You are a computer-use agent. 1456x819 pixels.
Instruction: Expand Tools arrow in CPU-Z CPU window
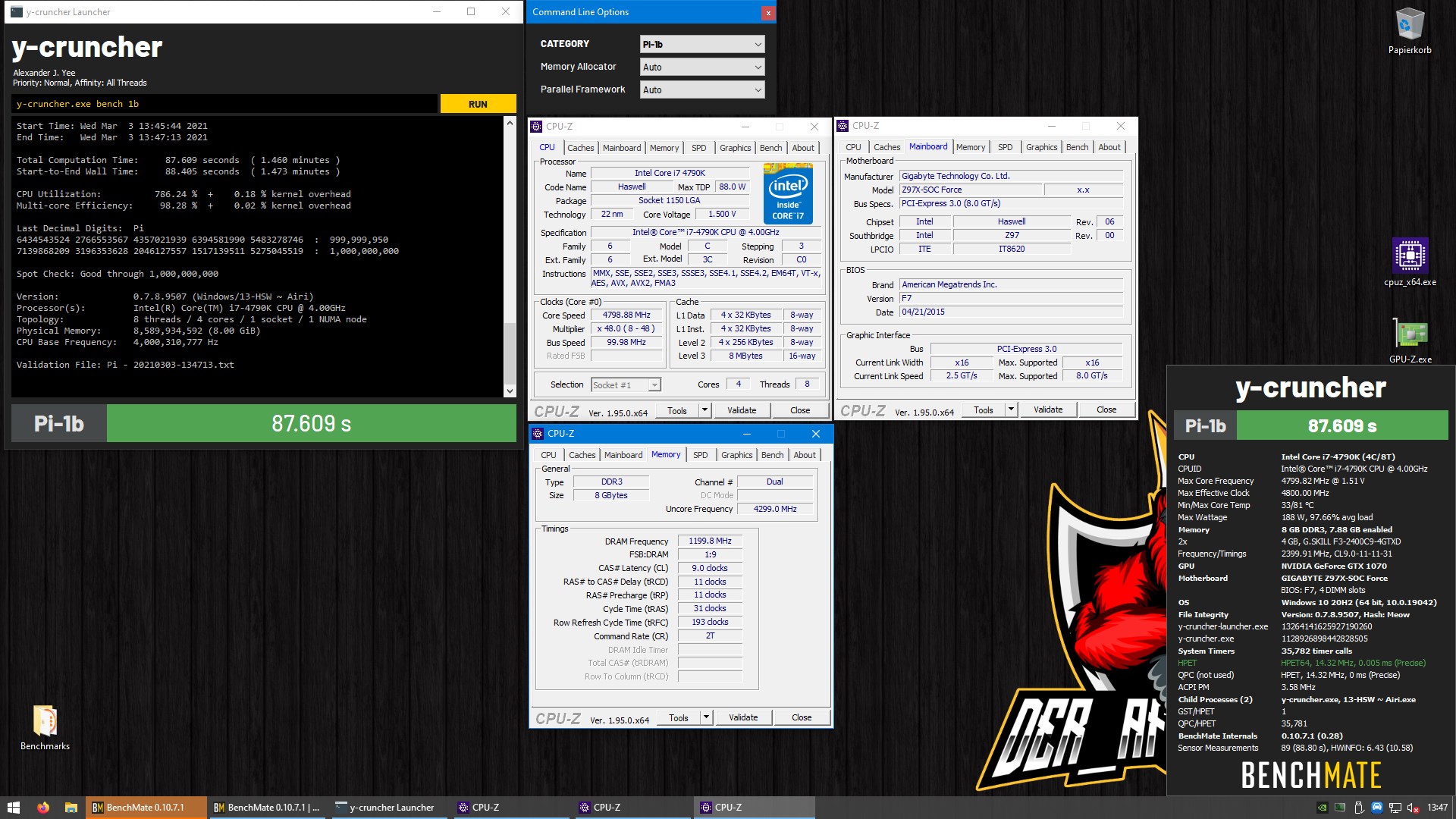point(704,410)
